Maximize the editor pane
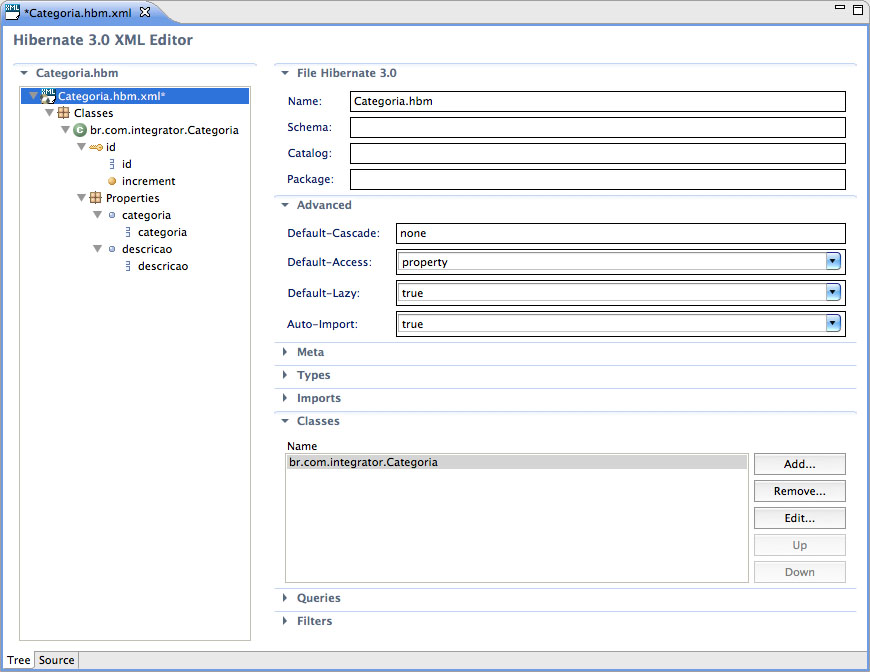This screenshot has width=870, height=672. [858, 10]
